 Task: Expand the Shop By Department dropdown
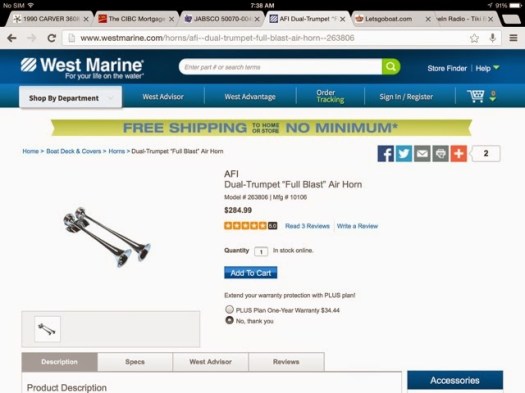point(70,97)
